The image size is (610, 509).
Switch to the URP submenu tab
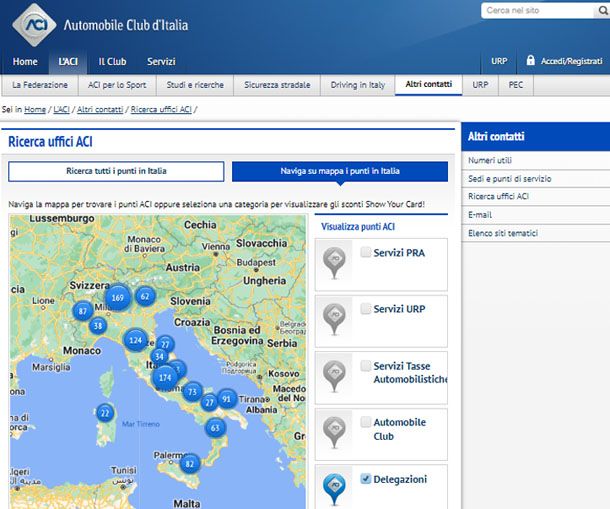[480, 85]
